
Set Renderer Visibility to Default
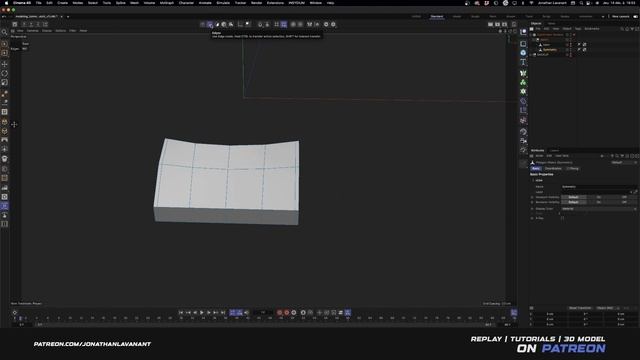(573, 202)
